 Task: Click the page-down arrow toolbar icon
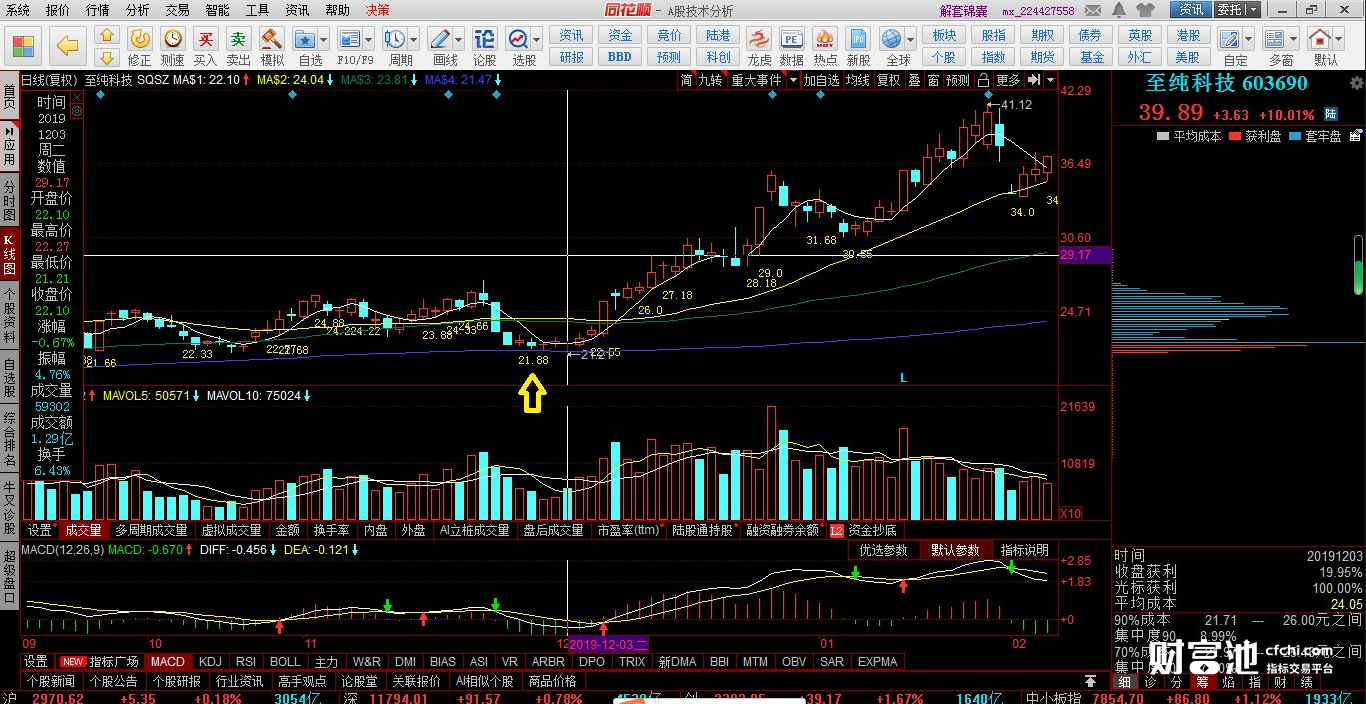pos(108,57)
